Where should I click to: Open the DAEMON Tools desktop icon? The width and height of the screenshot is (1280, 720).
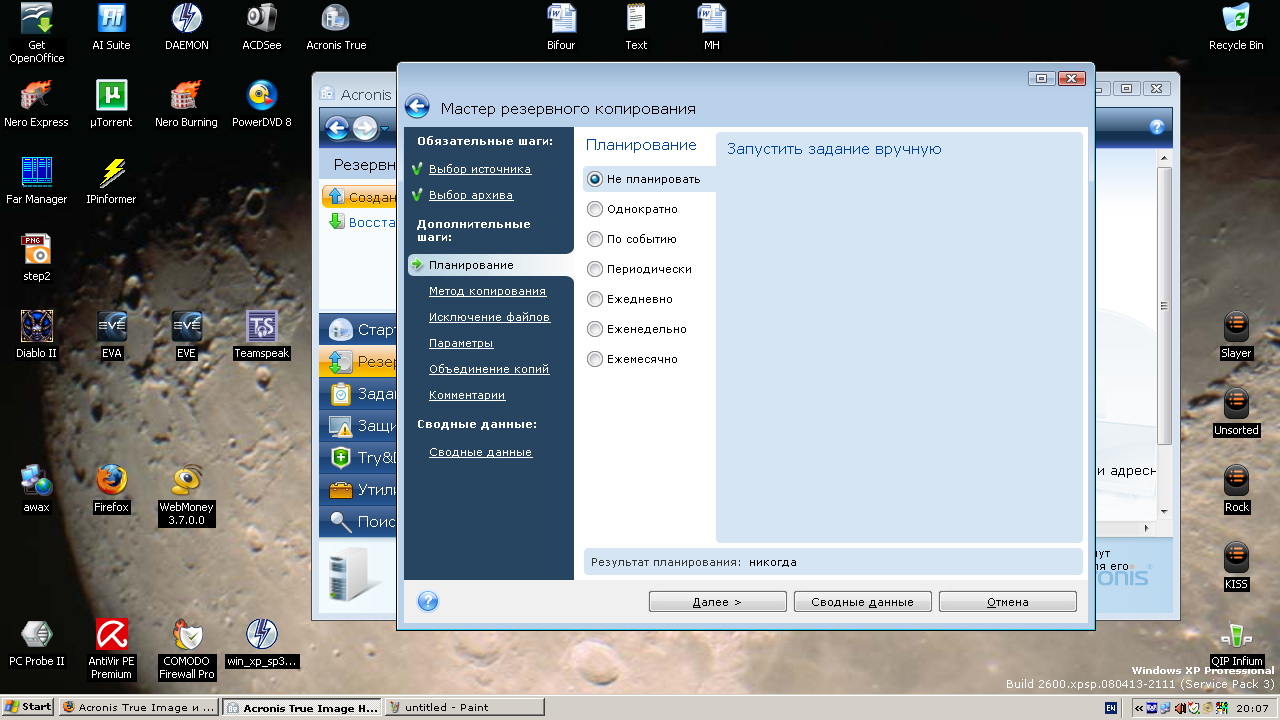point(186,19)
